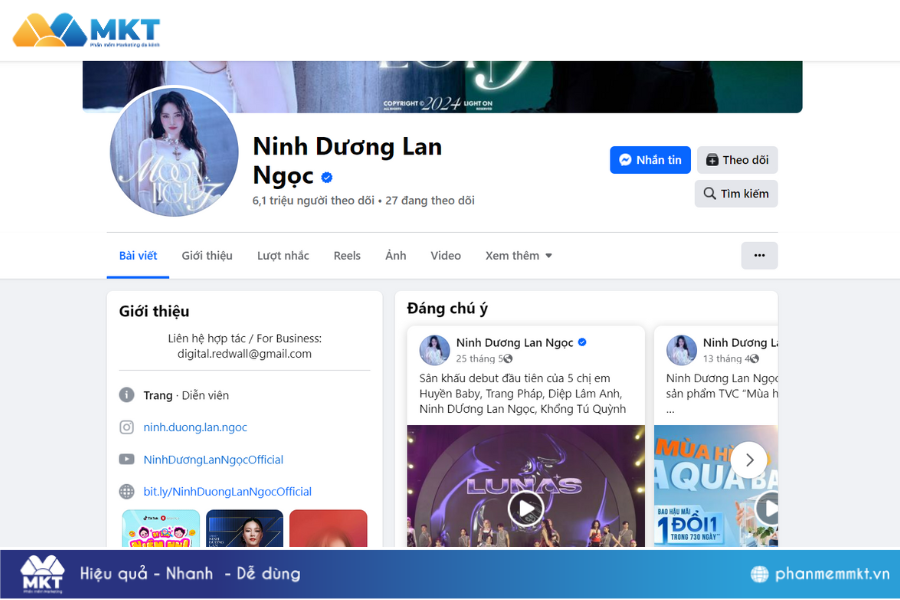Click the verified badge on the 25 tháng 5 post

tap(582, 342)
